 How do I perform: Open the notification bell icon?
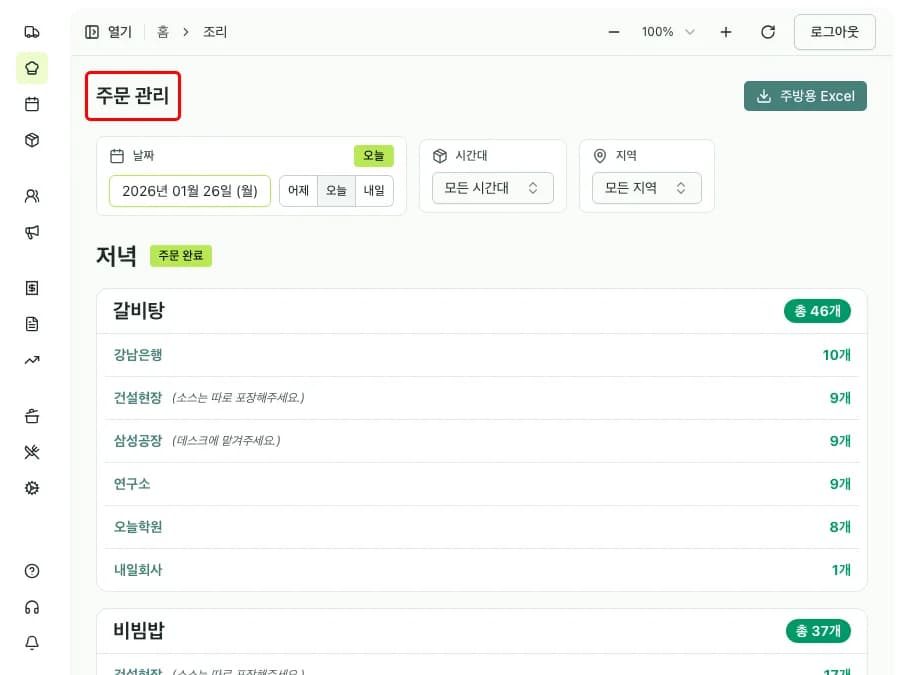32,643
